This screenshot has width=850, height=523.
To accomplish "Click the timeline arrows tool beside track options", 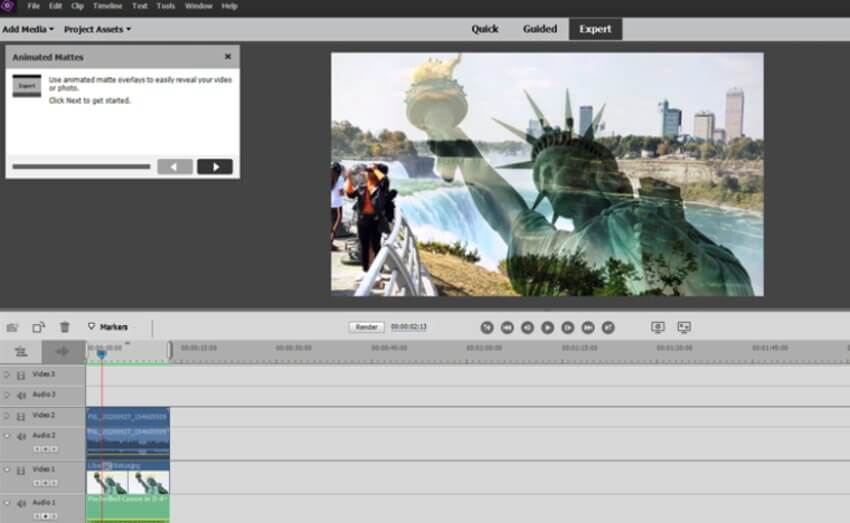I will pos(63,351).
